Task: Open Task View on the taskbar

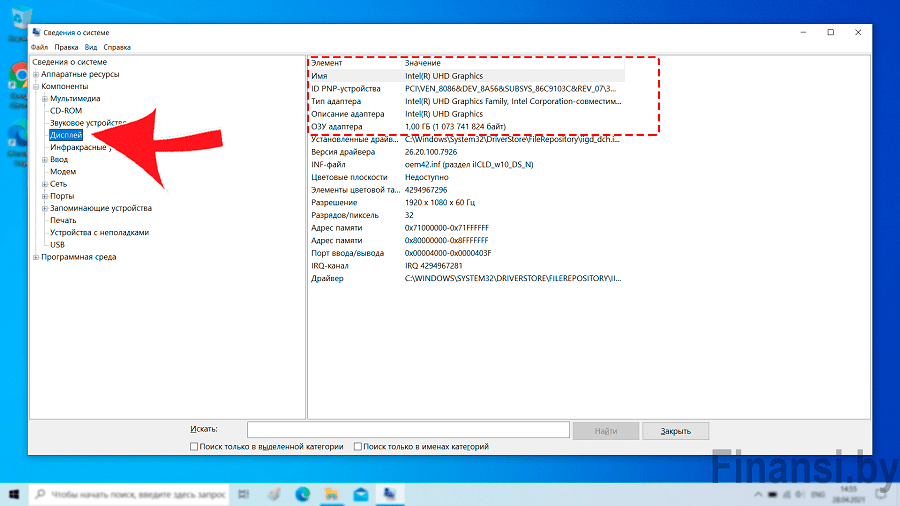Action: click(x=244, y=494)
